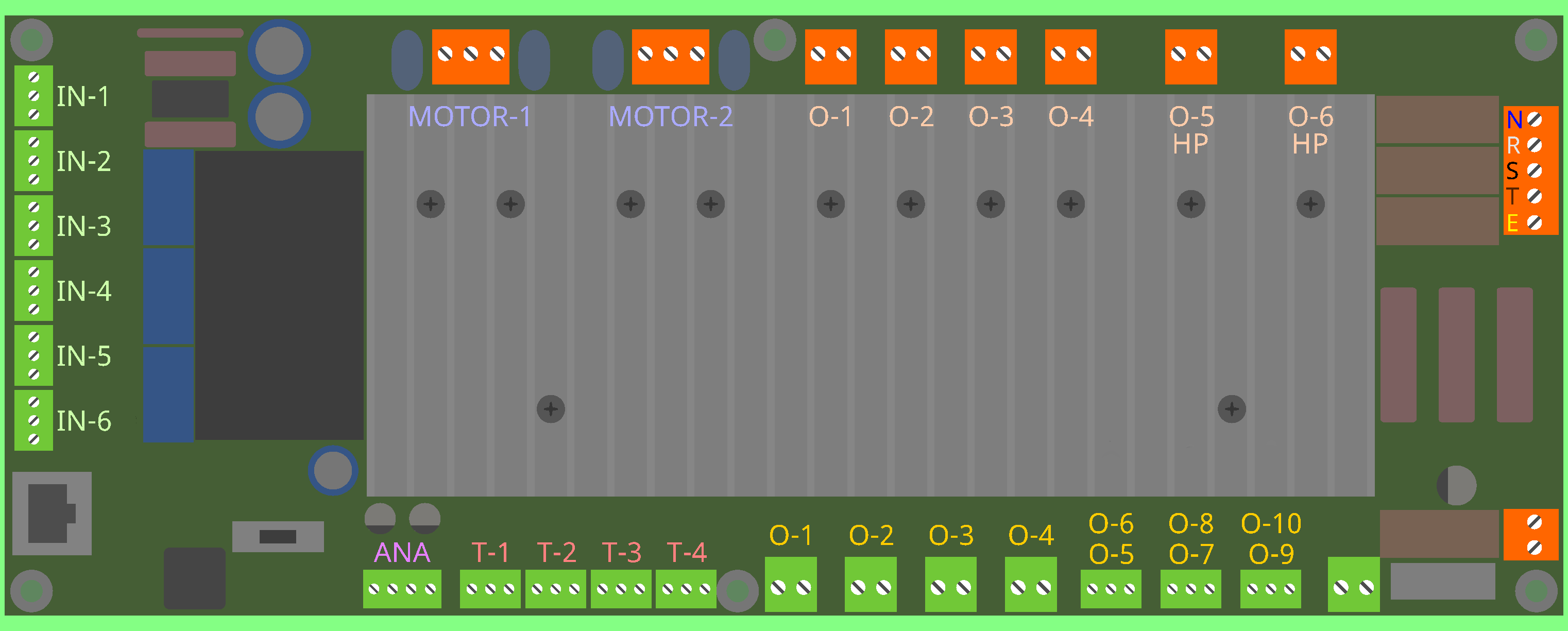Click the N screw on mains terminal
Viewport: 1568px width, 631px height.
(x=1535, y=120)
